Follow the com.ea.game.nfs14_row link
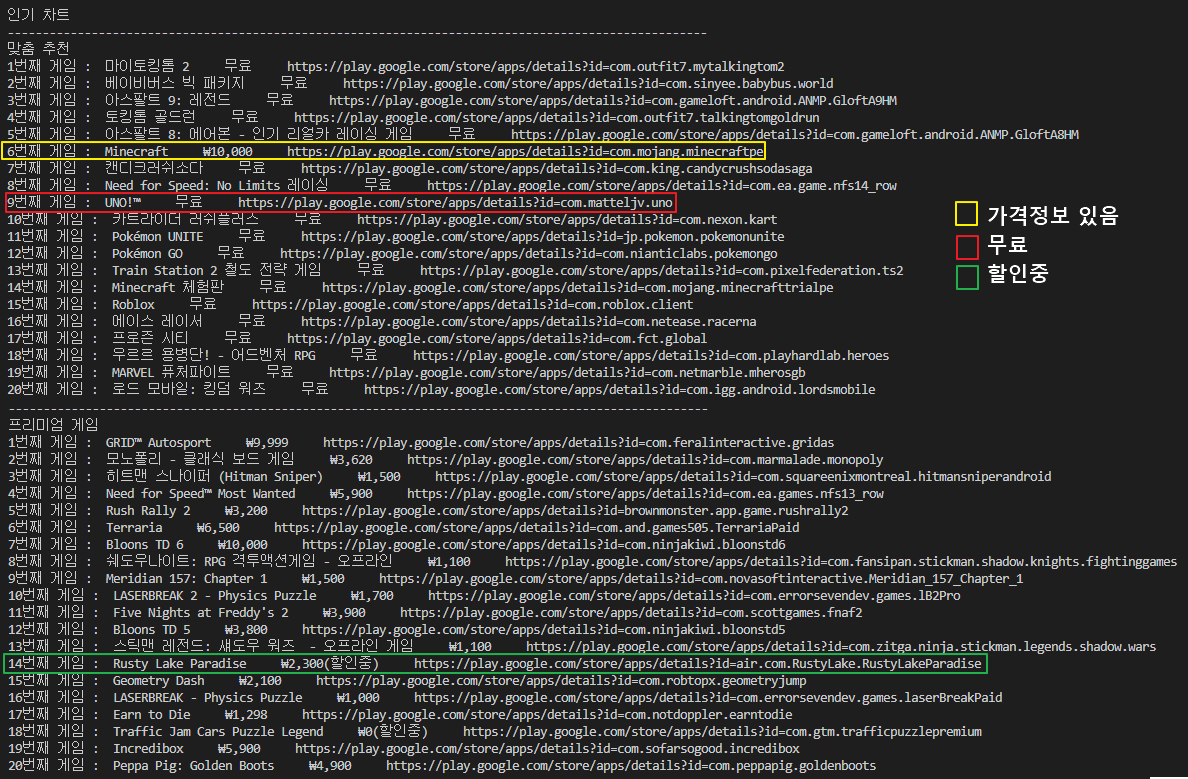This screenshot has width=1188, height=779. pos(662,186)
